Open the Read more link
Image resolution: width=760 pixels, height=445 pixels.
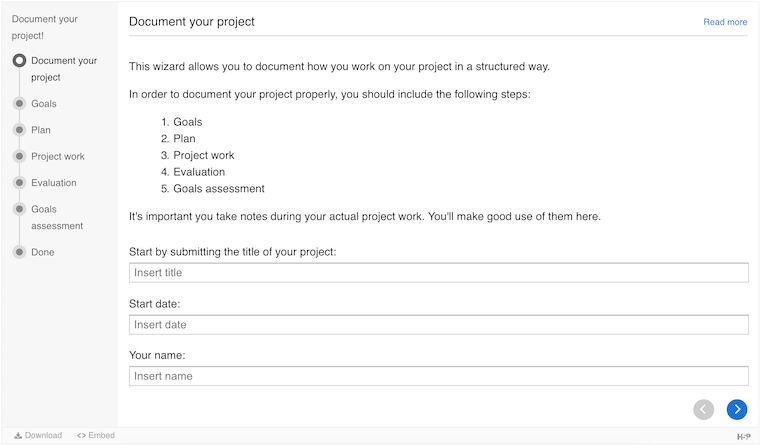point(725,22)
